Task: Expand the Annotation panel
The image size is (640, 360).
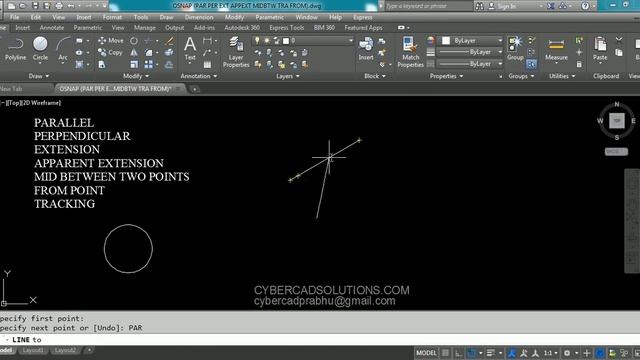Action: pos(199,76)
